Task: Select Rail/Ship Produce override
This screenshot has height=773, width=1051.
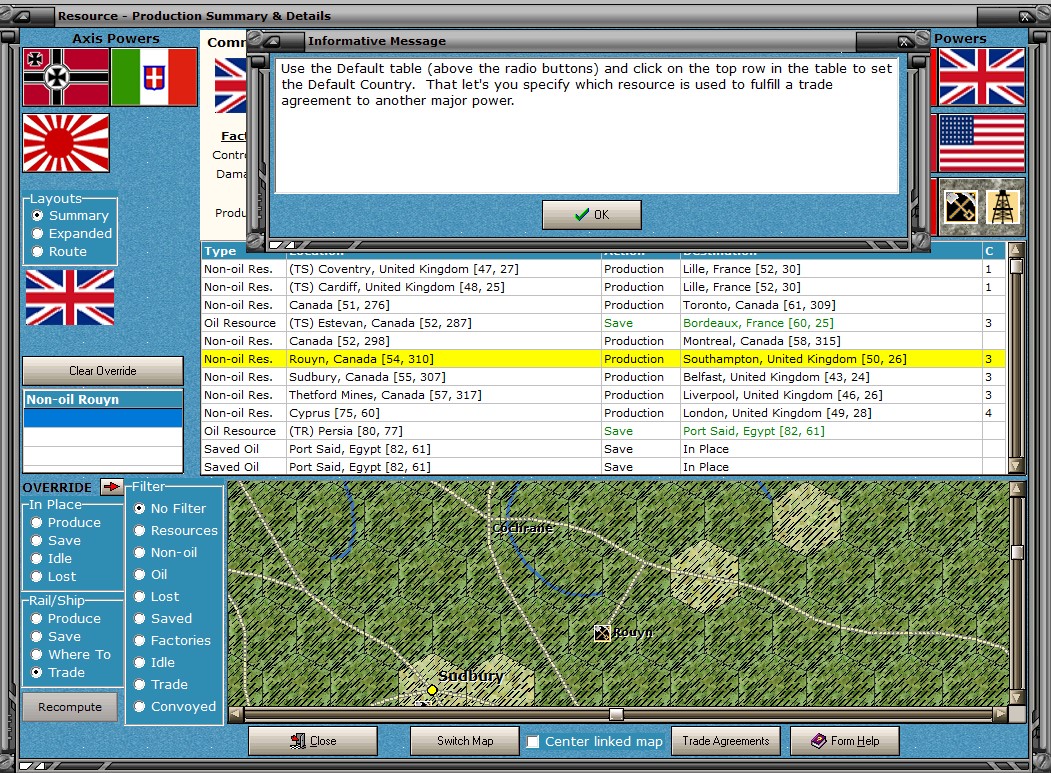Action: 36,618
